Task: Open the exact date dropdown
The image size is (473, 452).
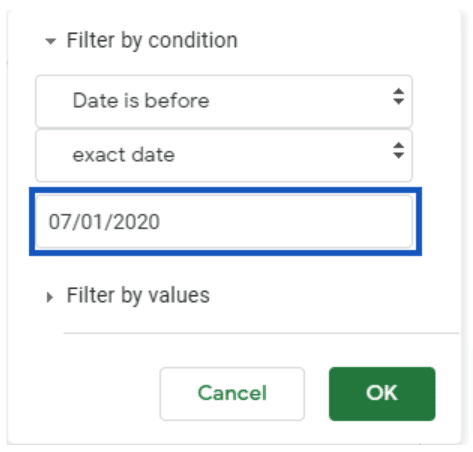Action: pos(224,156)
